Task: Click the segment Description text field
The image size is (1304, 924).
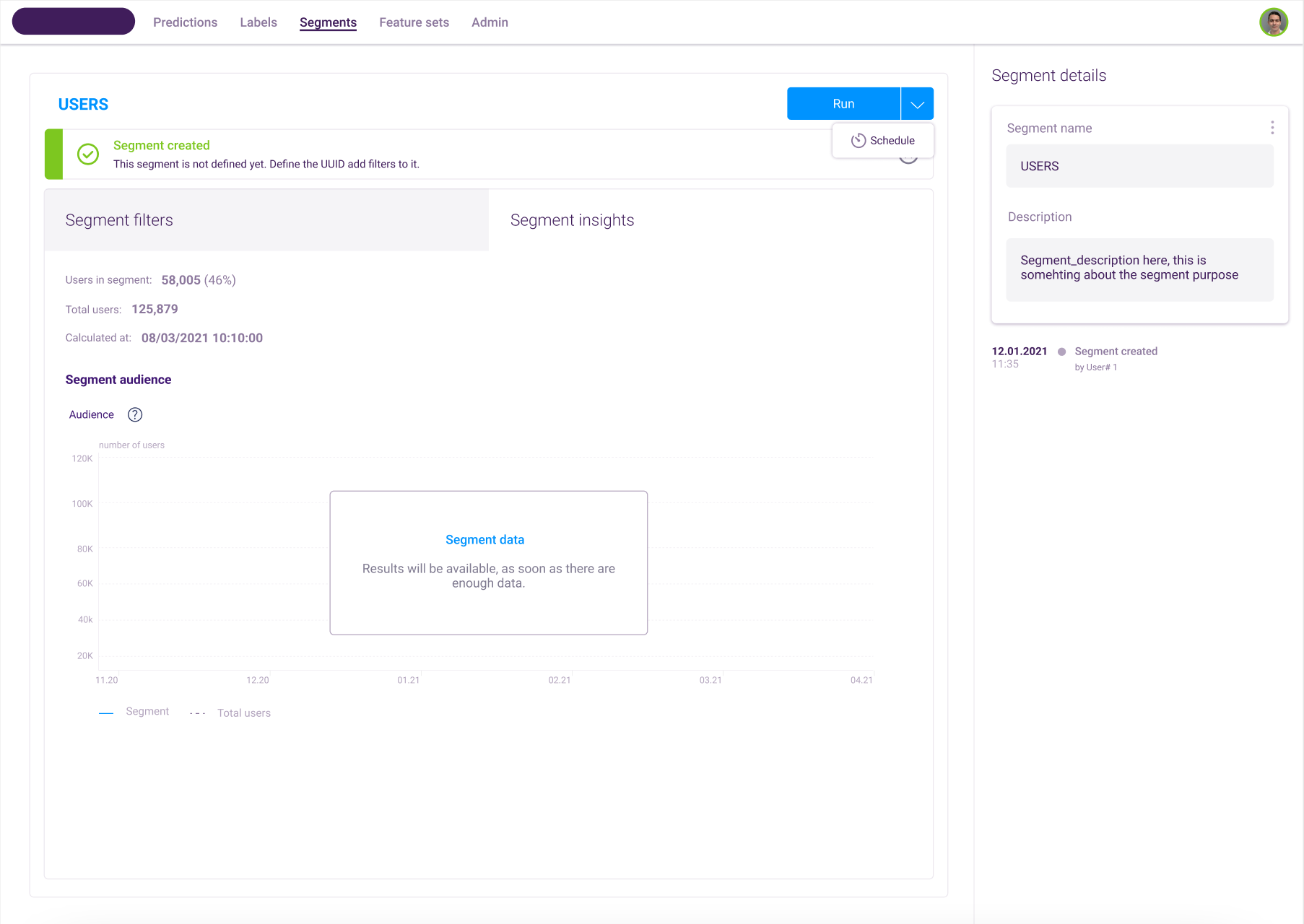Action: [1139, 269]
